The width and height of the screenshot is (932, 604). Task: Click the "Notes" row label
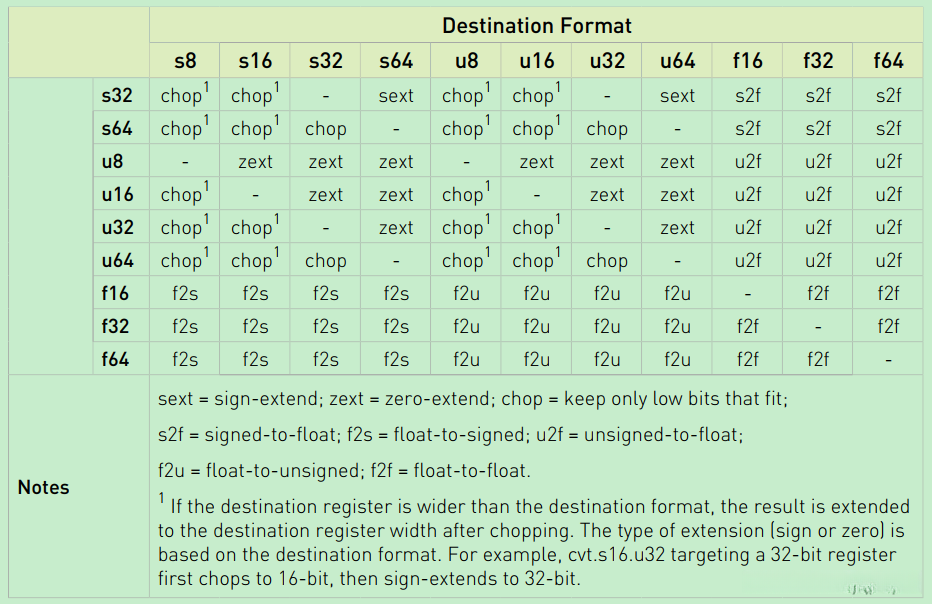click(x=44, y=488)
